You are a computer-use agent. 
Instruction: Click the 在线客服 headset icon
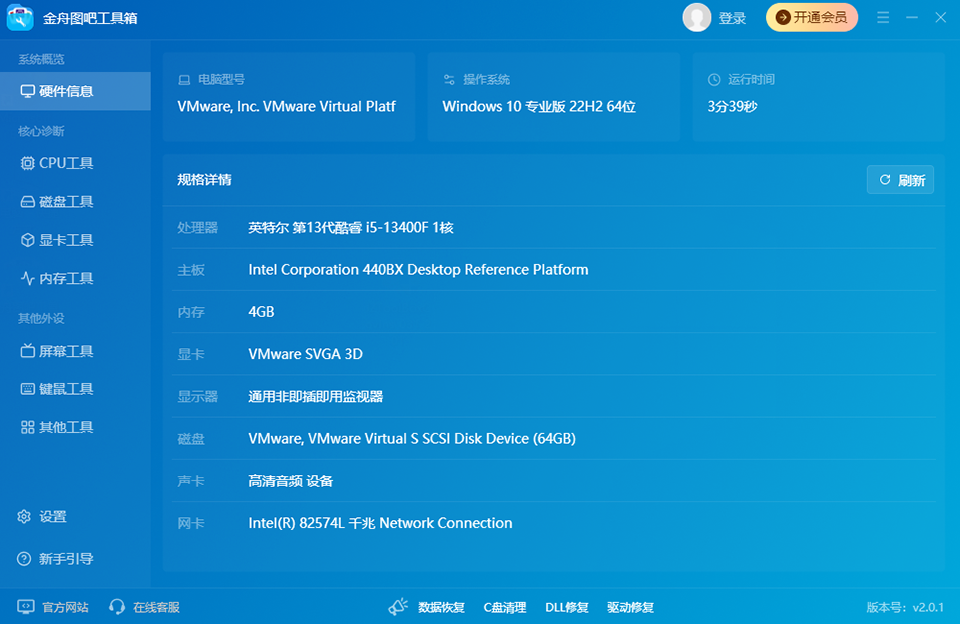pos(116,607)
